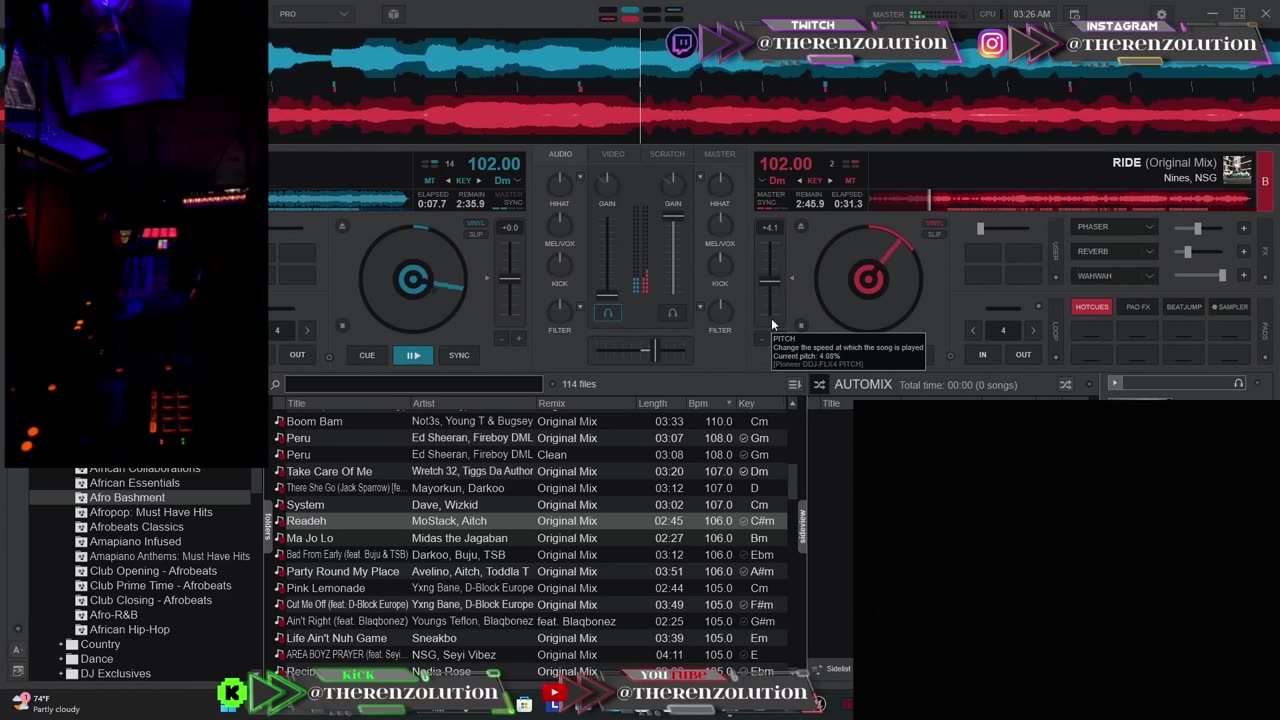The width and height of the screenshot is (1280, 720).
Task: Click left deck volume fader
Action: pyautogui.click(x=607, y=294)
